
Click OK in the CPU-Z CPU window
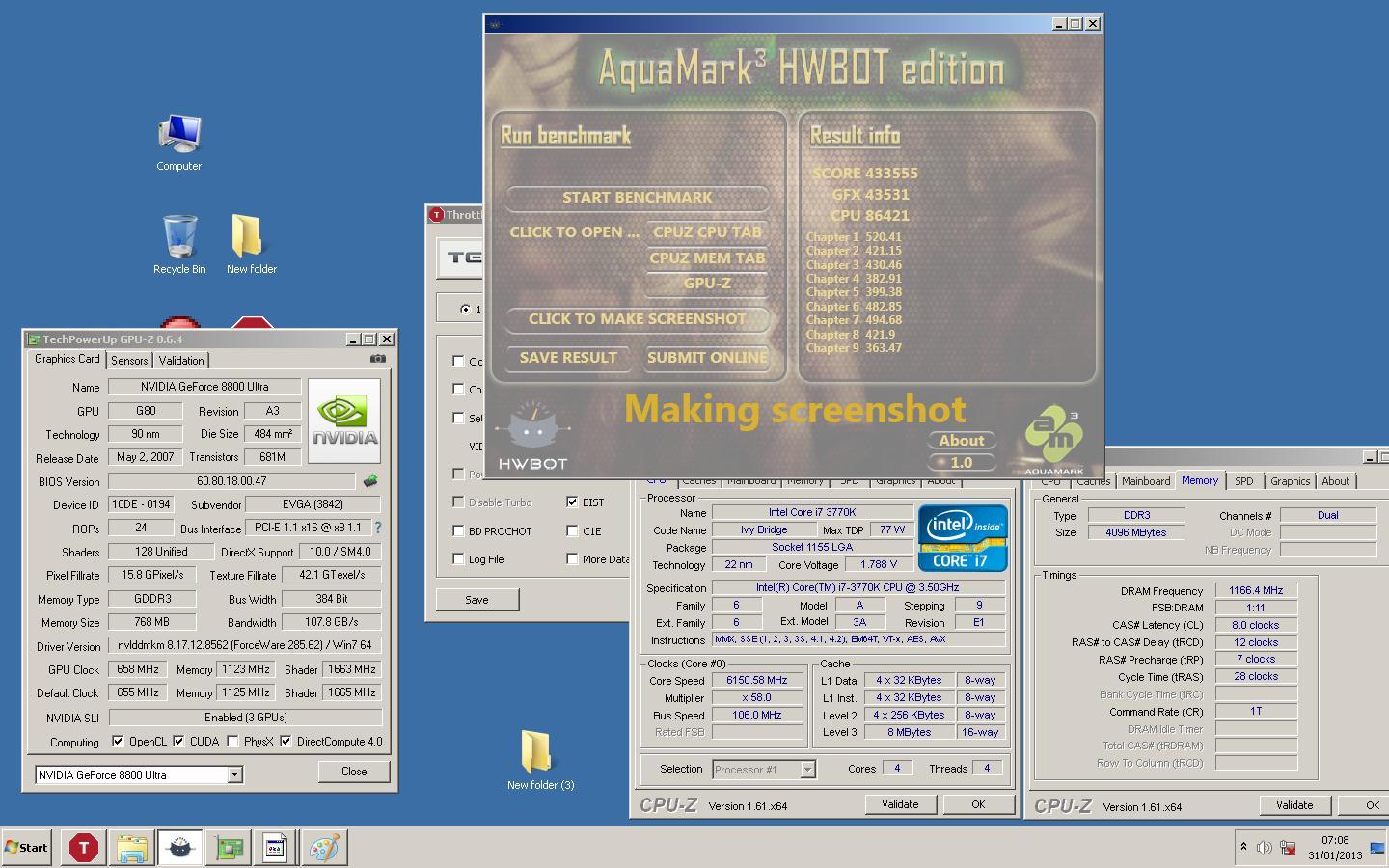(978, 804)
